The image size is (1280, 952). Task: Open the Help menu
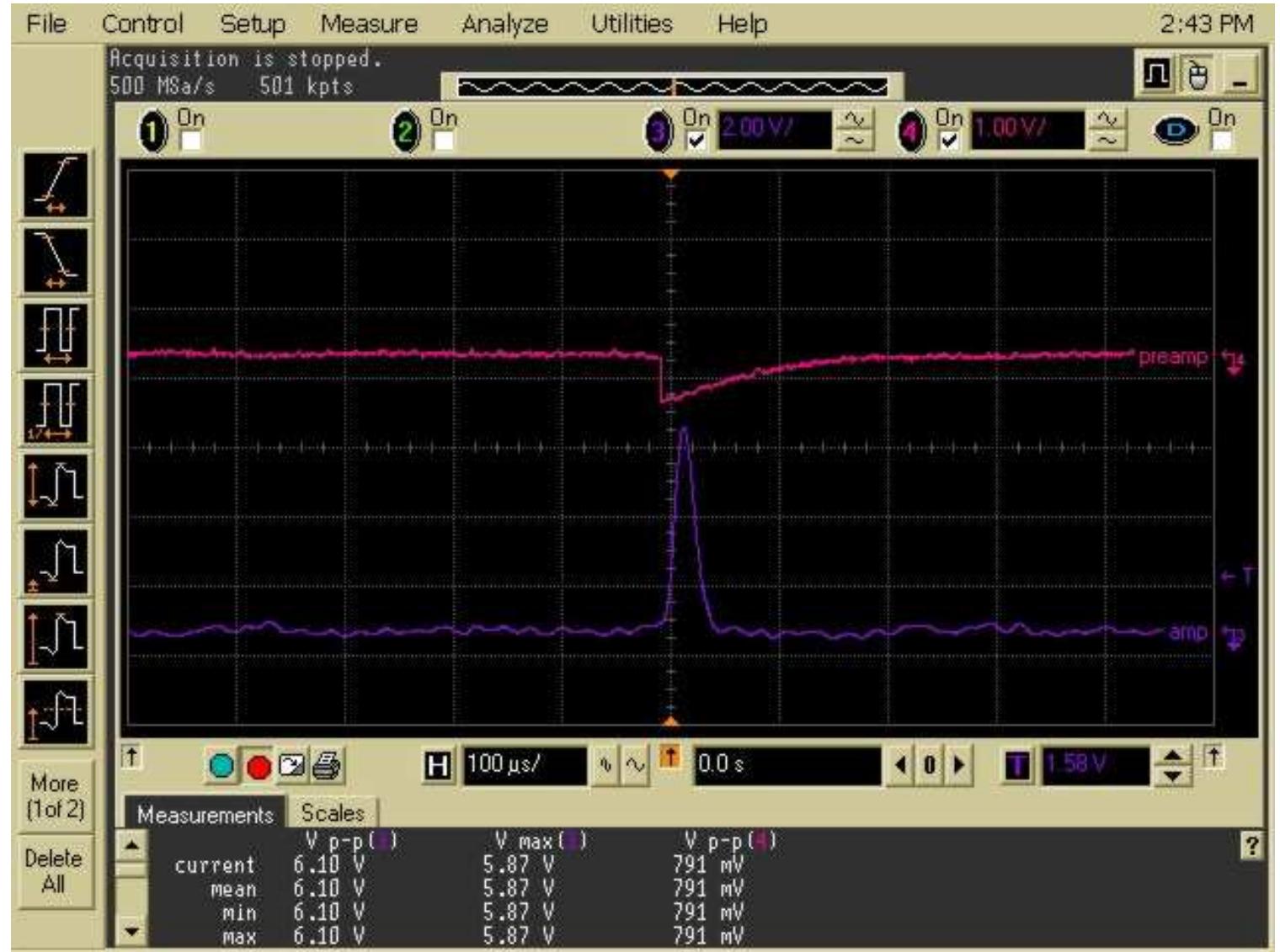(x=742, y=24)
